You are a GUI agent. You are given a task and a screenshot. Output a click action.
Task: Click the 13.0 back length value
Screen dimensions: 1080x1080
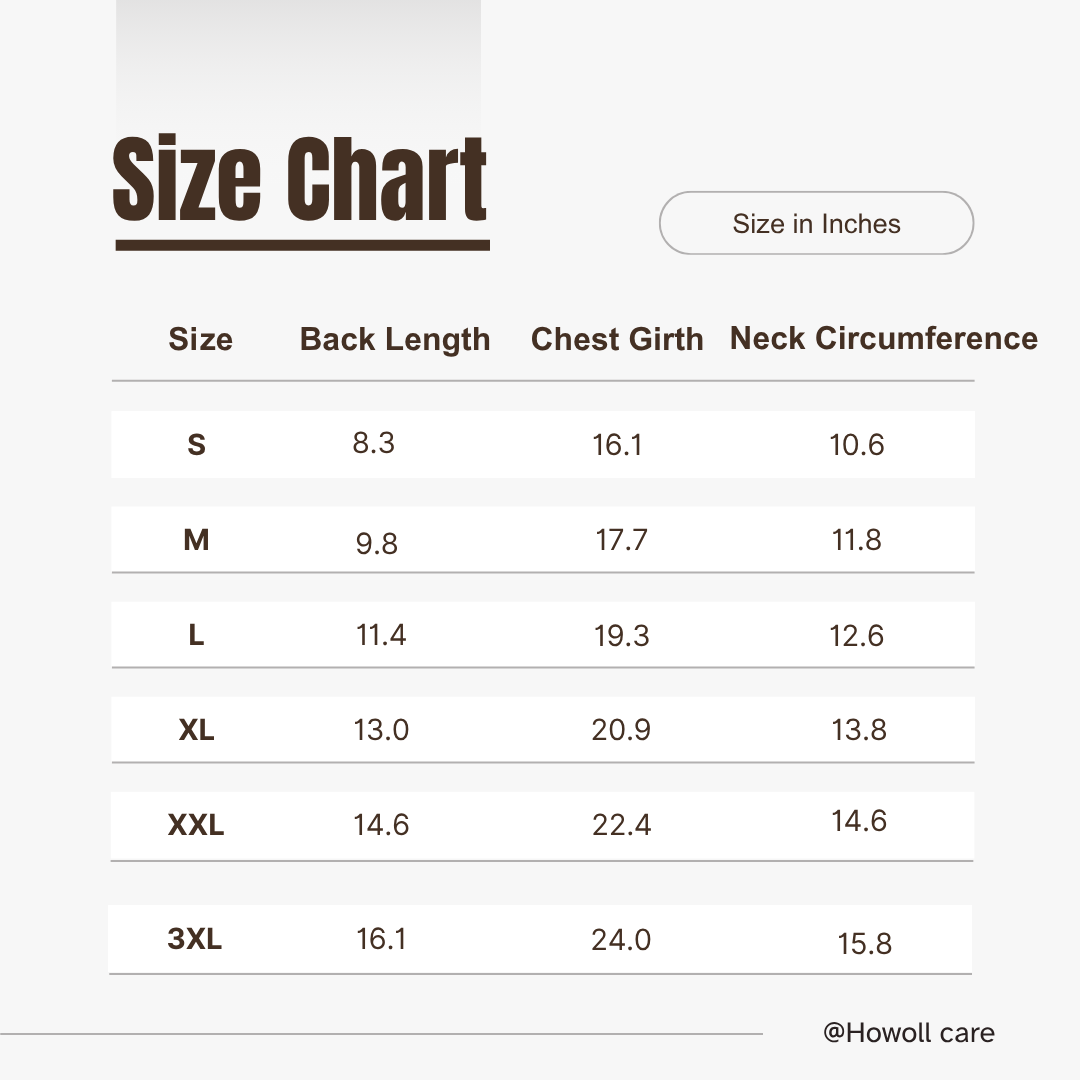381,730
